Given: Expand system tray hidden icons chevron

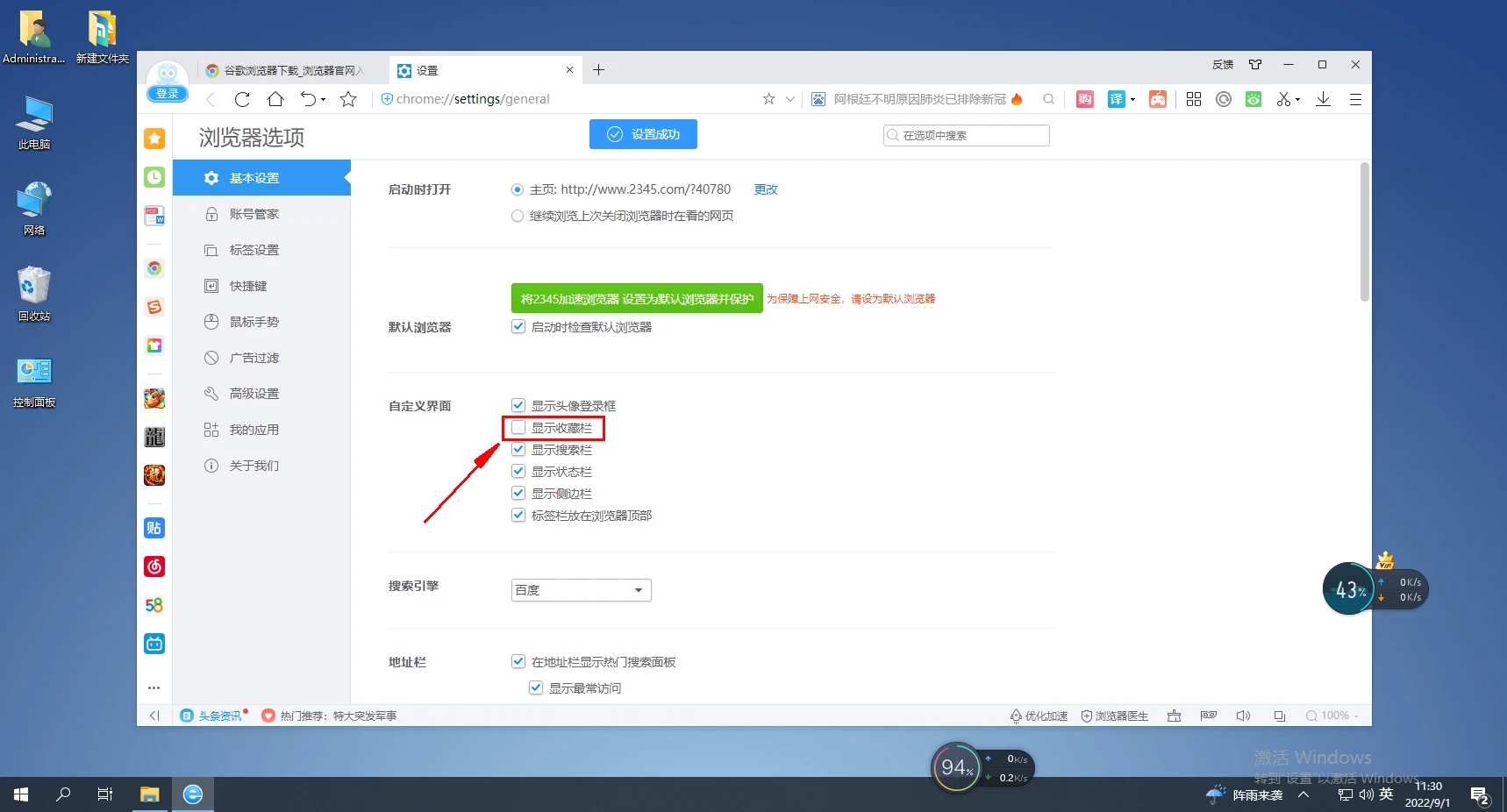Looking at the screenshot, I should (x=1303, y=794).
